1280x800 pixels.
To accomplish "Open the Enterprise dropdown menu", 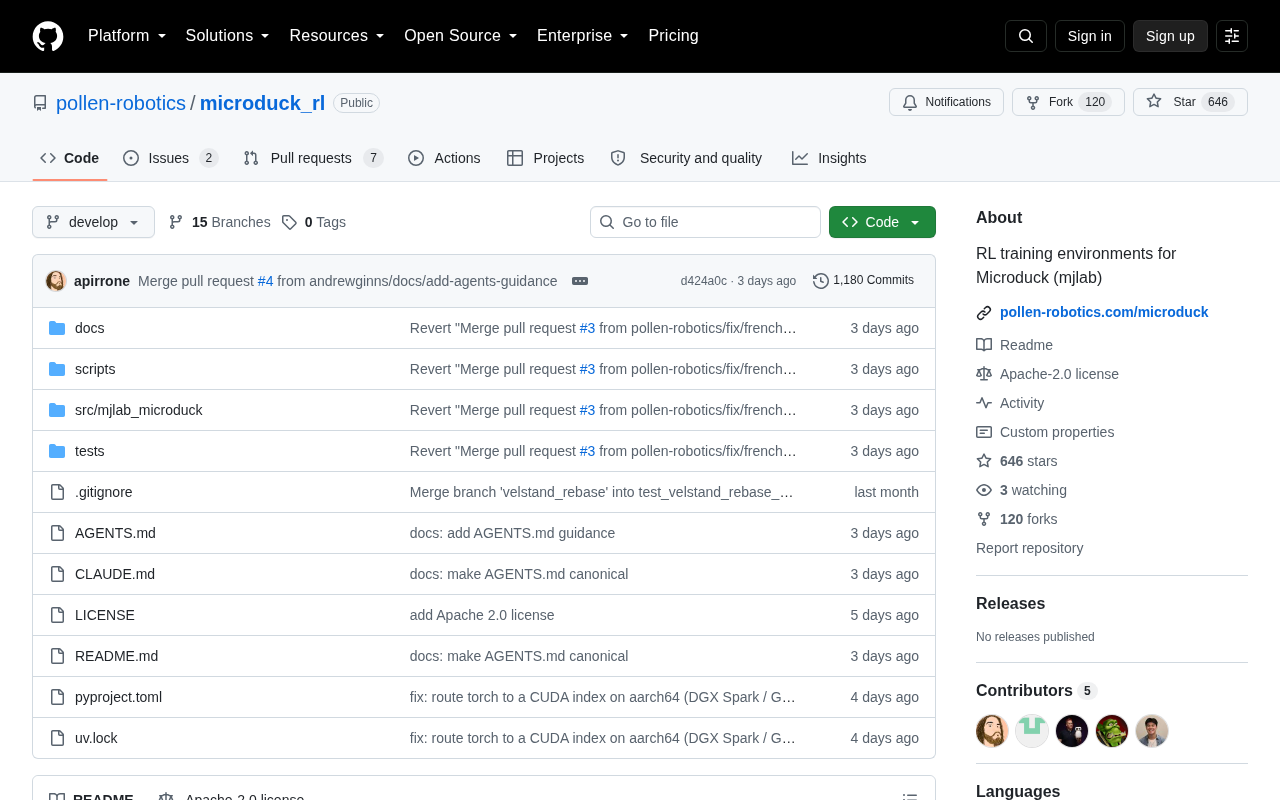I will 583,36.
